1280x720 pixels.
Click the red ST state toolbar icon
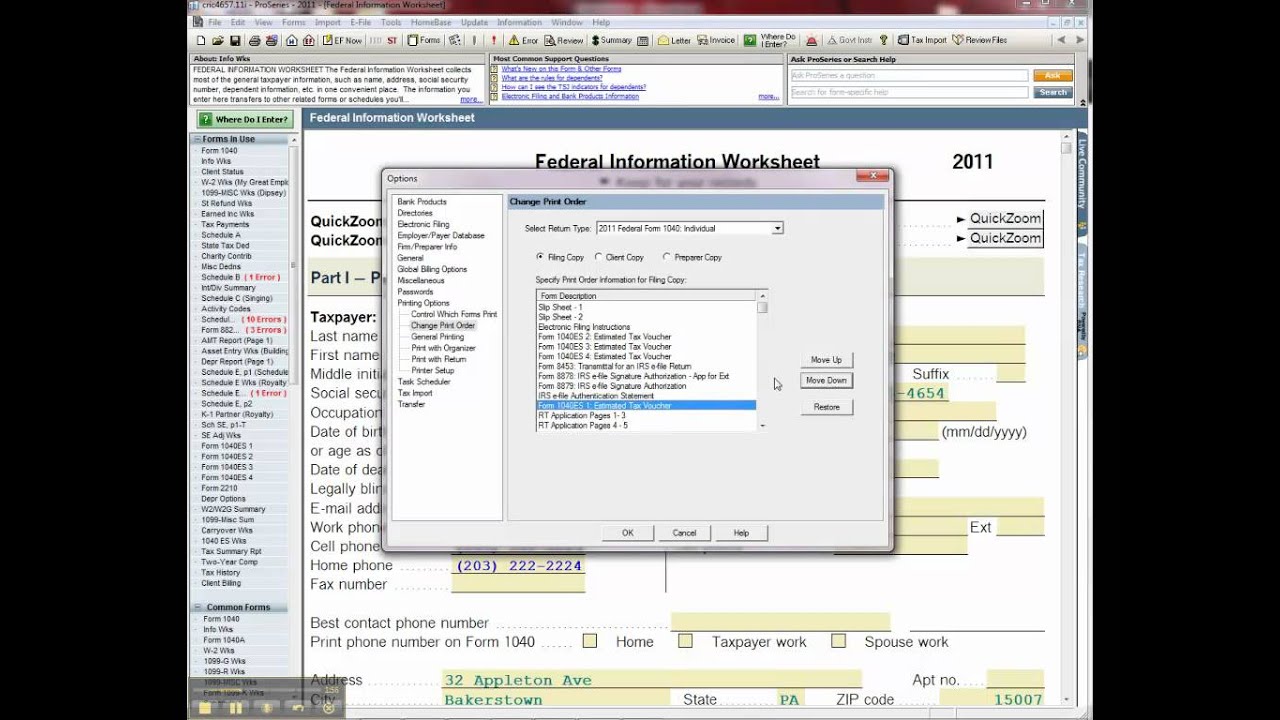point(392,41)
